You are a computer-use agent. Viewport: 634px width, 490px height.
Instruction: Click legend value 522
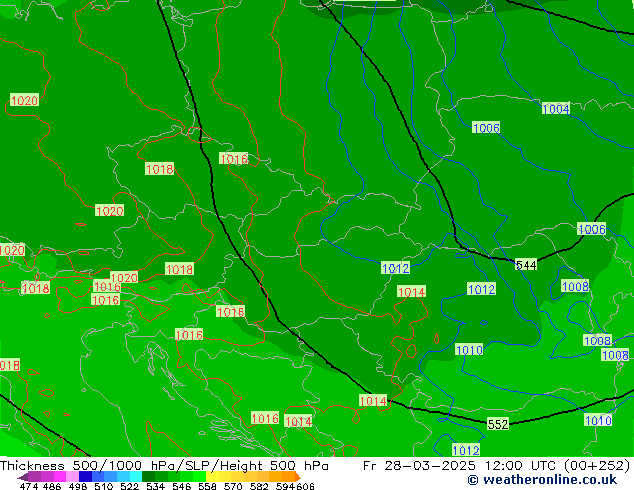pyautogui.click(x=129, y=486)
